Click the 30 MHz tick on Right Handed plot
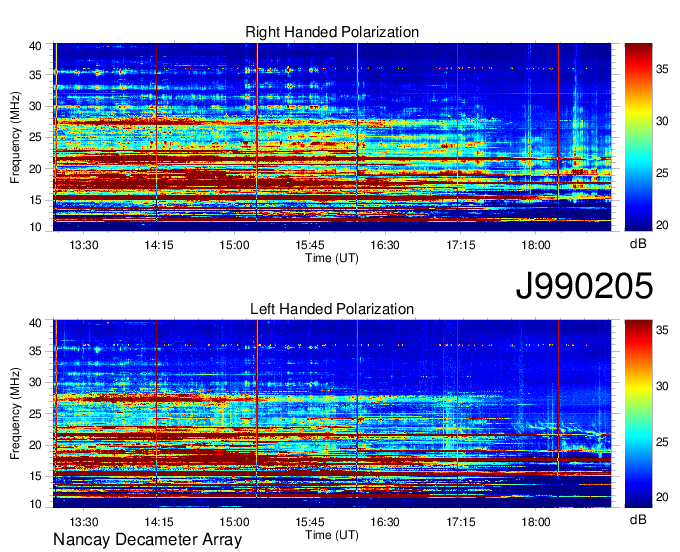Image resolution: width=680 pixels, height=552 pixels. [x=36, y=106]
